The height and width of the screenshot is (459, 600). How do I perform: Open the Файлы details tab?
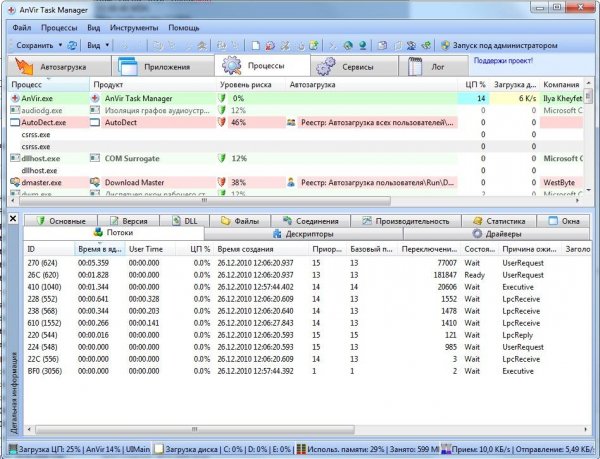pyautogui.click(x=240, y=221)
